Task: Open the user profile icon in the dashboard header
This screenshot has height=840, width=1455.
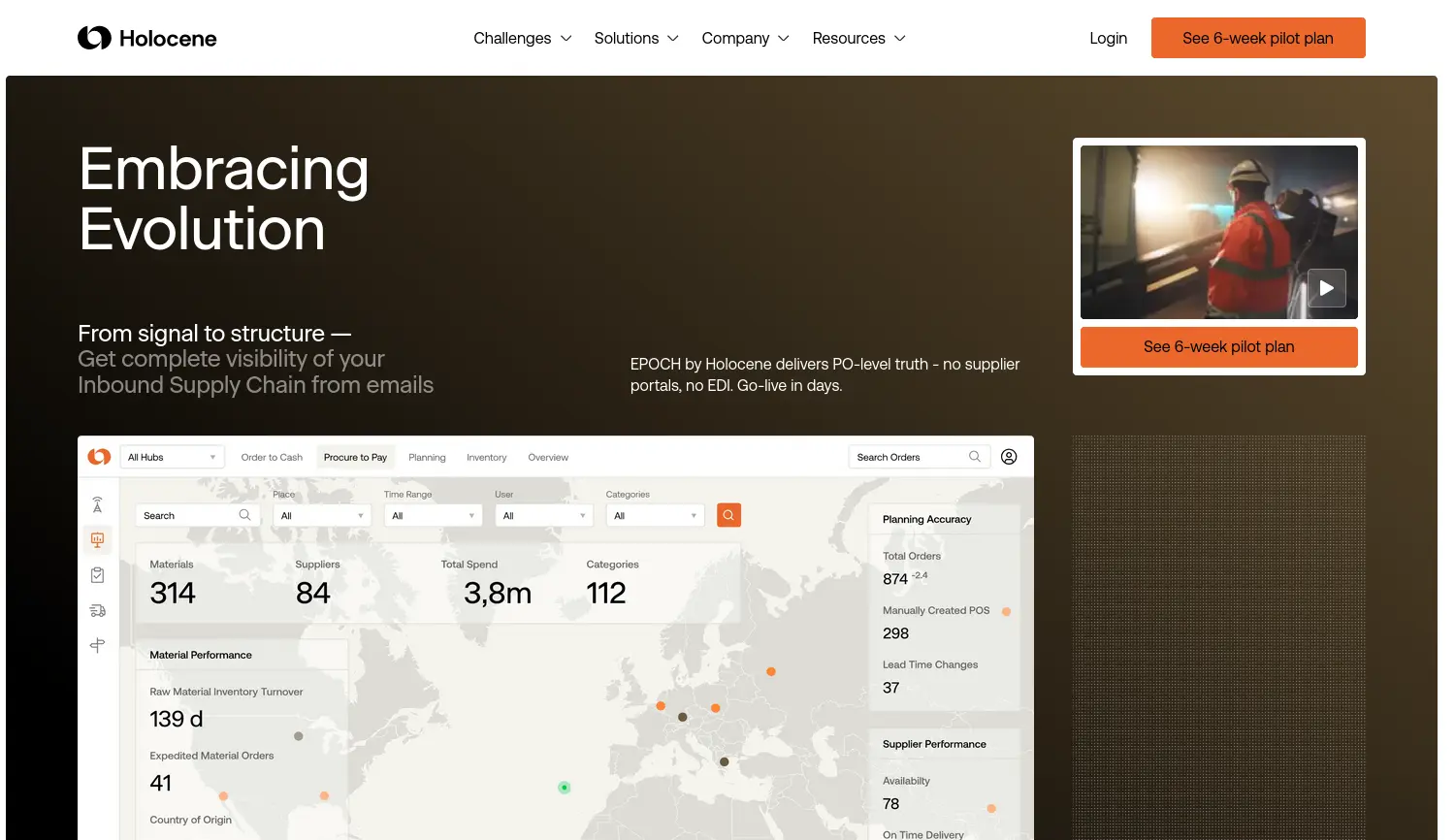Action: point(1009,456)
